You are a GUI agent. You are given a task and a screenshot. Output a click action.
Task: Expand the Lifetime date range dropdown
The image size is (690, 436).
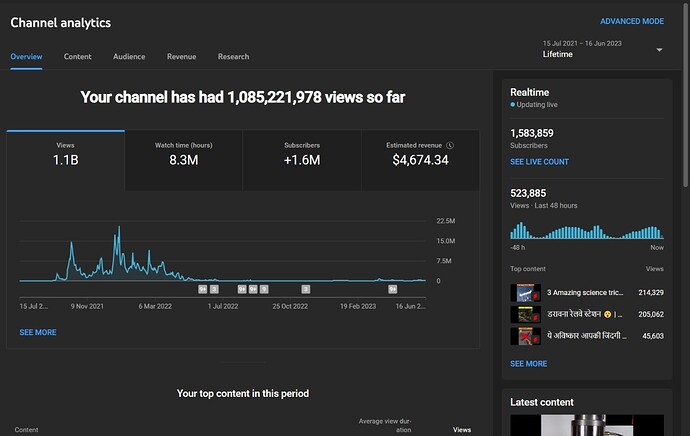(x=659, y=50)
